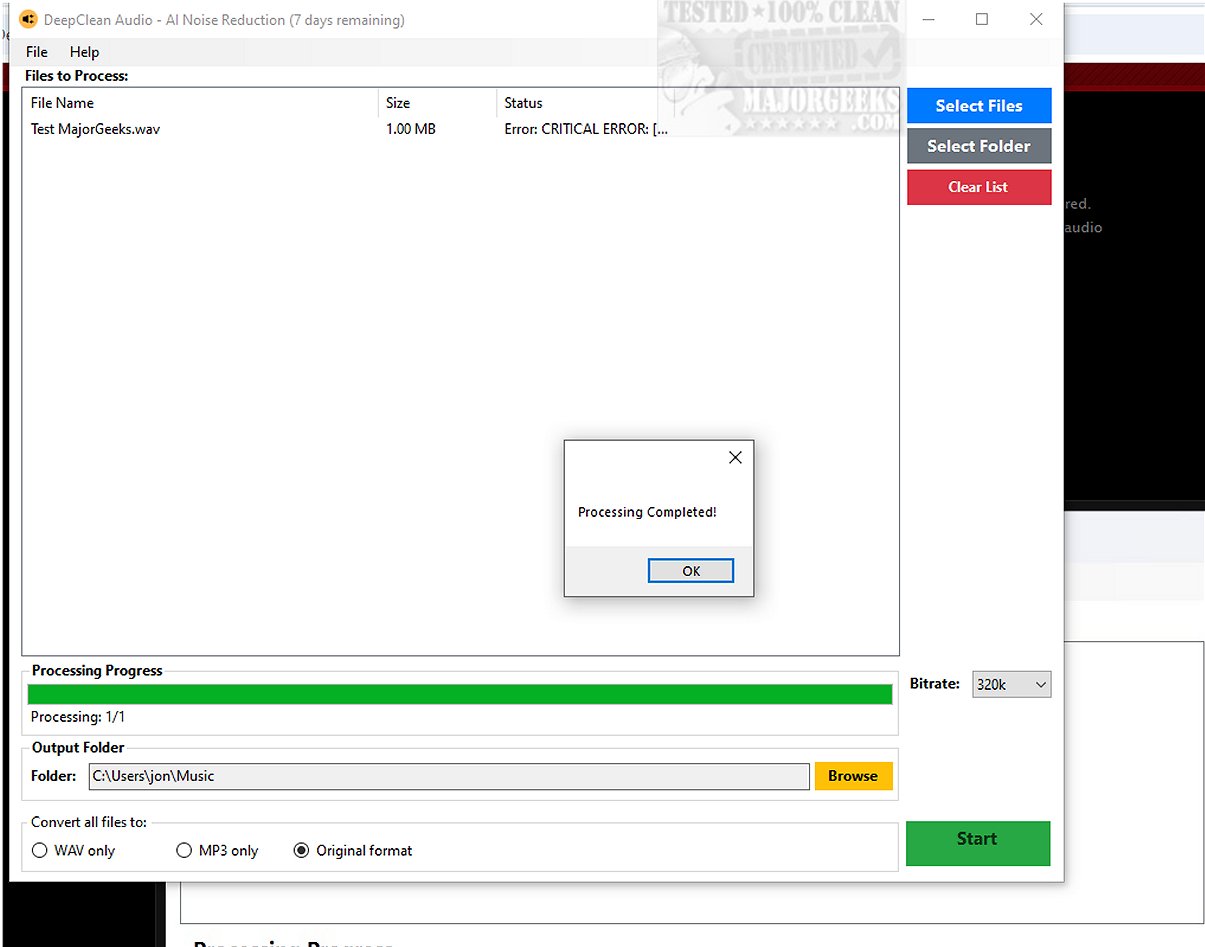Minimize the DeepClean Audio window

(927, 19)
